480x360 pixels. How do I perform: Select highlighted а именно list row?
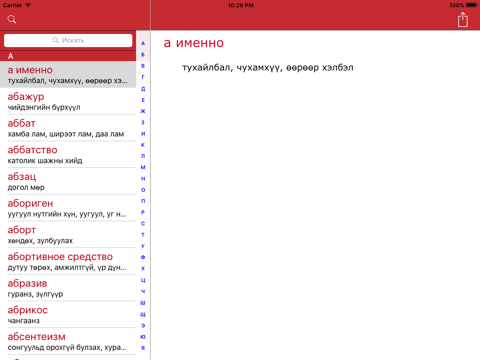pyautogui.click(x=68, y=74)
